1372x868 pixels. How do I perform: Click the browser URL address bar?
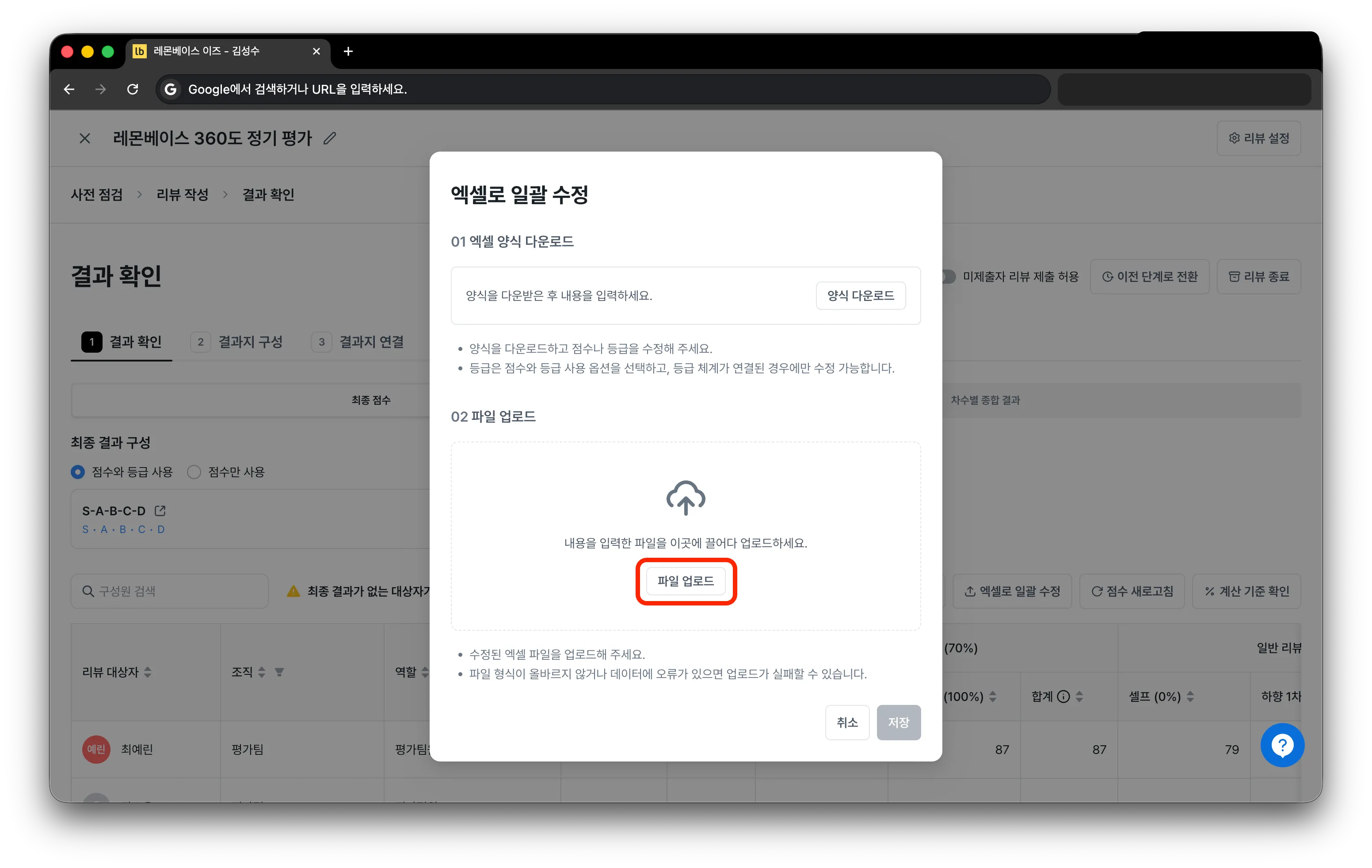603,89
